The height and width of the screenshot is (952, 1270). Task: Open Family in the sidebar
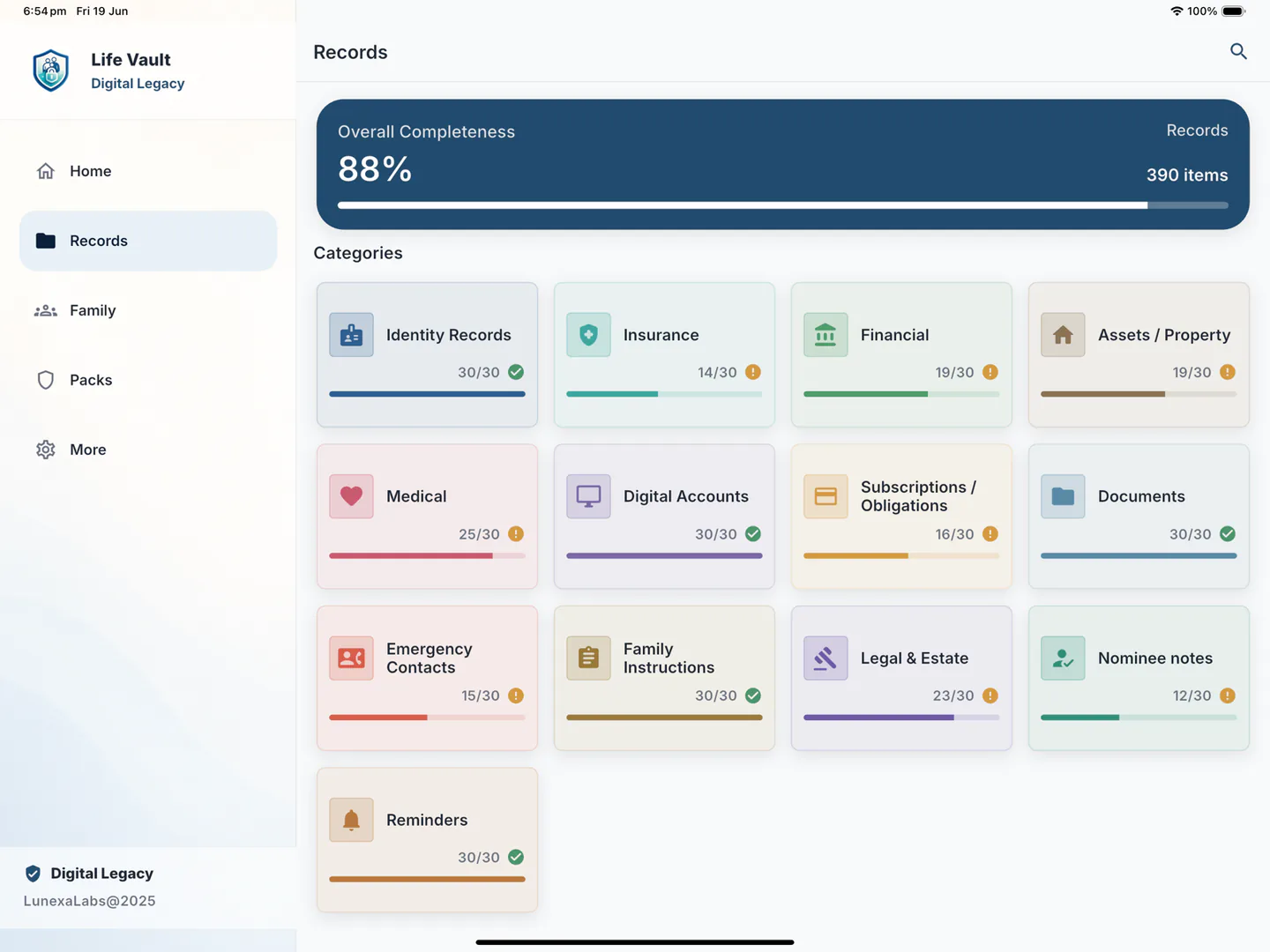click(148, 310)
